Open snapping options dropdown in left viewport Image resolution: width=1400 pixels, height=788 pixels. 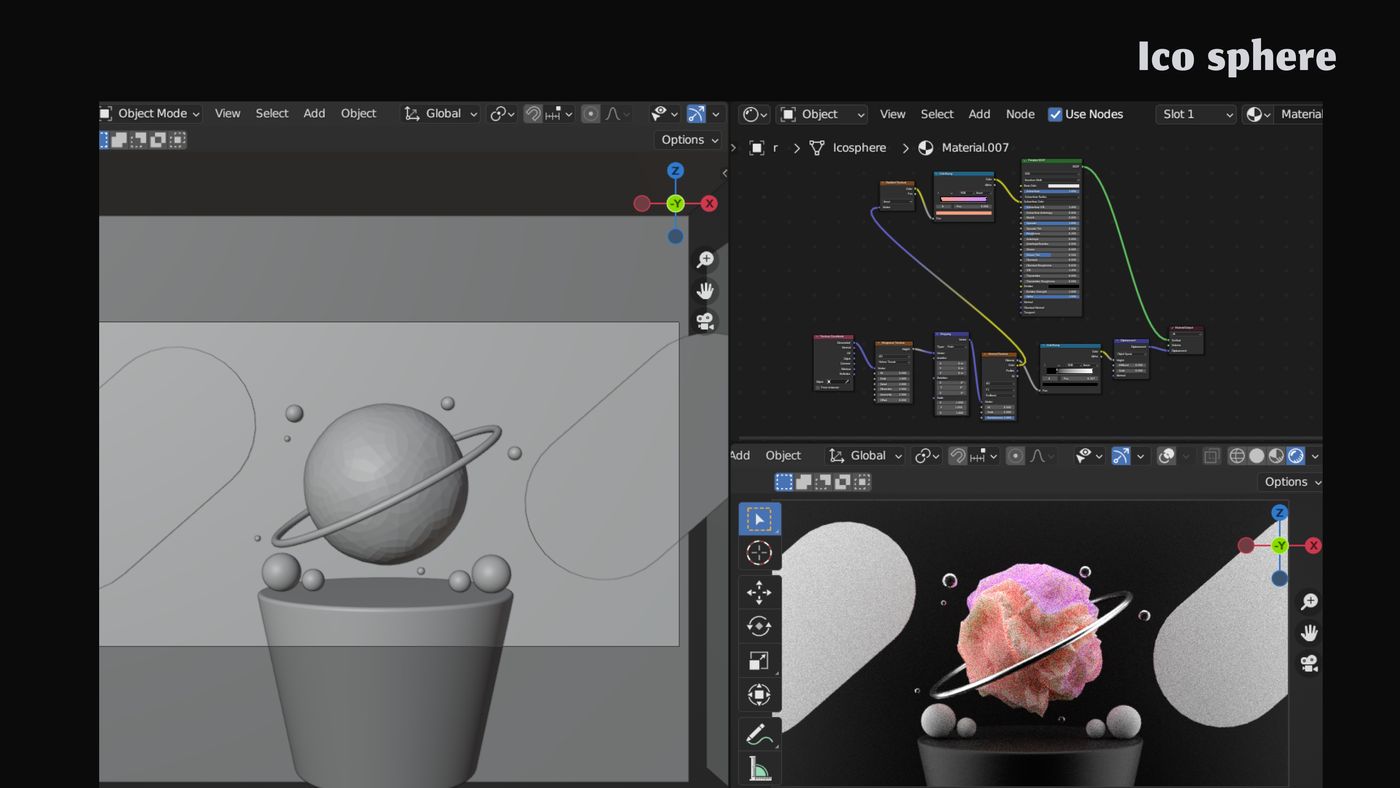pyautogui.click(x=559, y=114)
